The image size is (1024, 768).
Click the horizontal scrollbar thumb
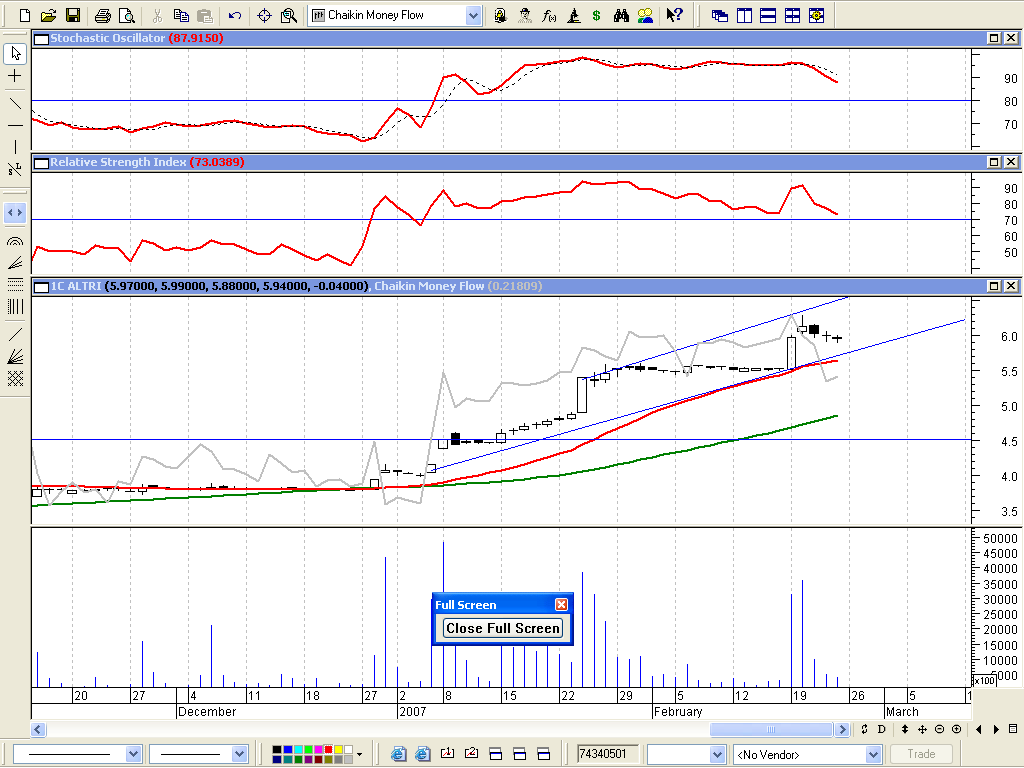coord(771,729)
